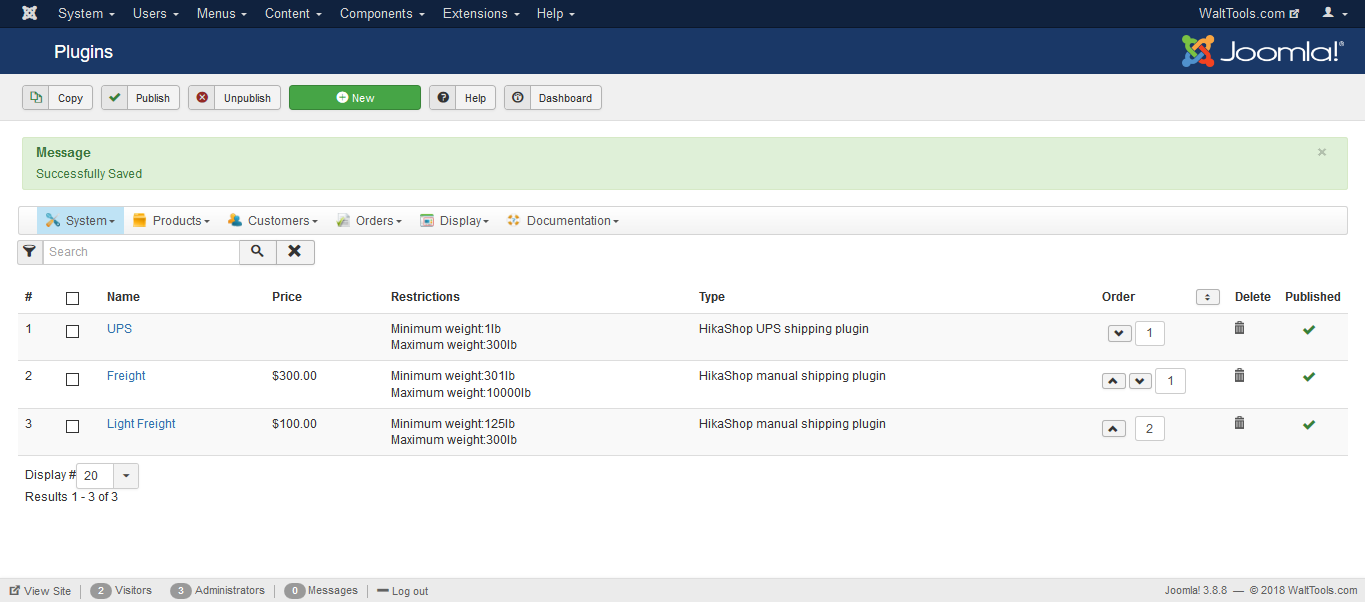Open the Users top menu
The height and width of the screenshot is (602, 1365).
pos(155,13)
